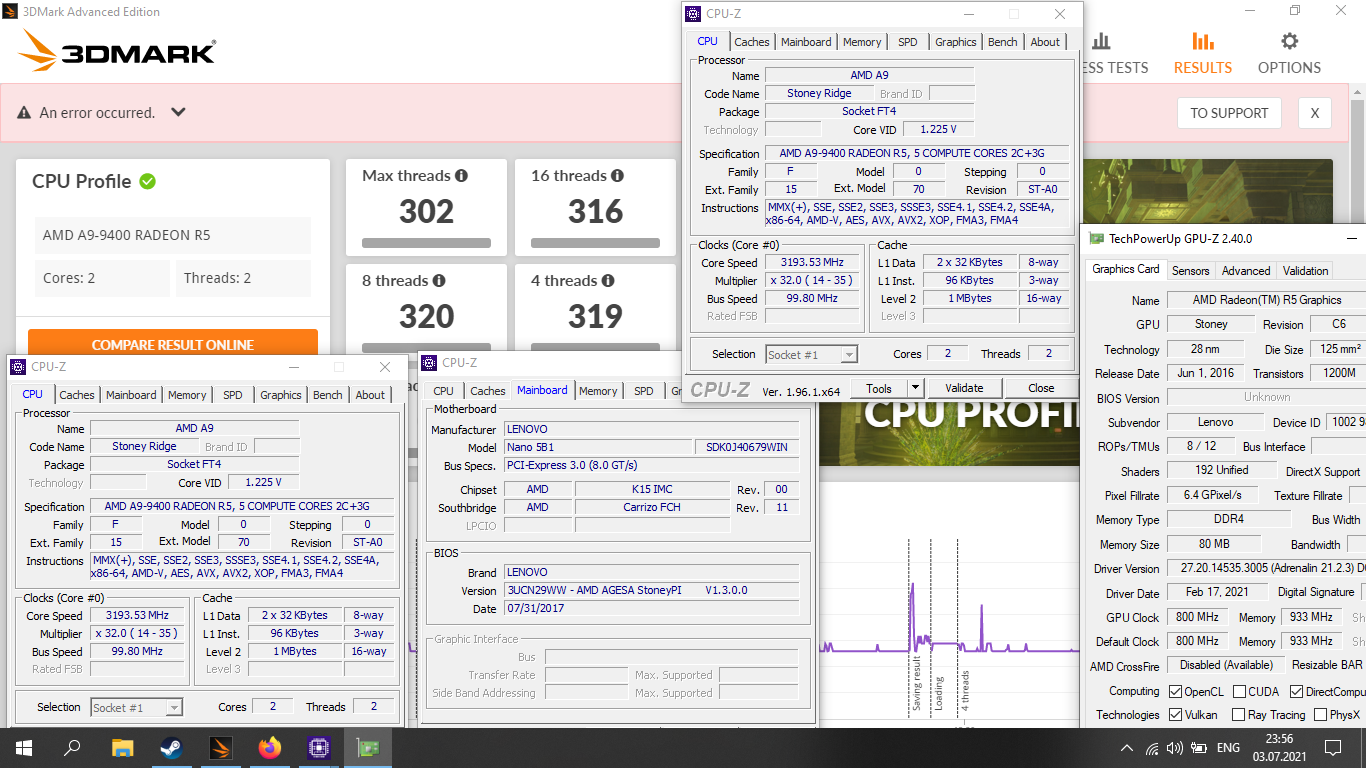Toggle the CUDA checkbox in GPU-Z
Screen dimensions: 1366x768
click(1240, 691)
